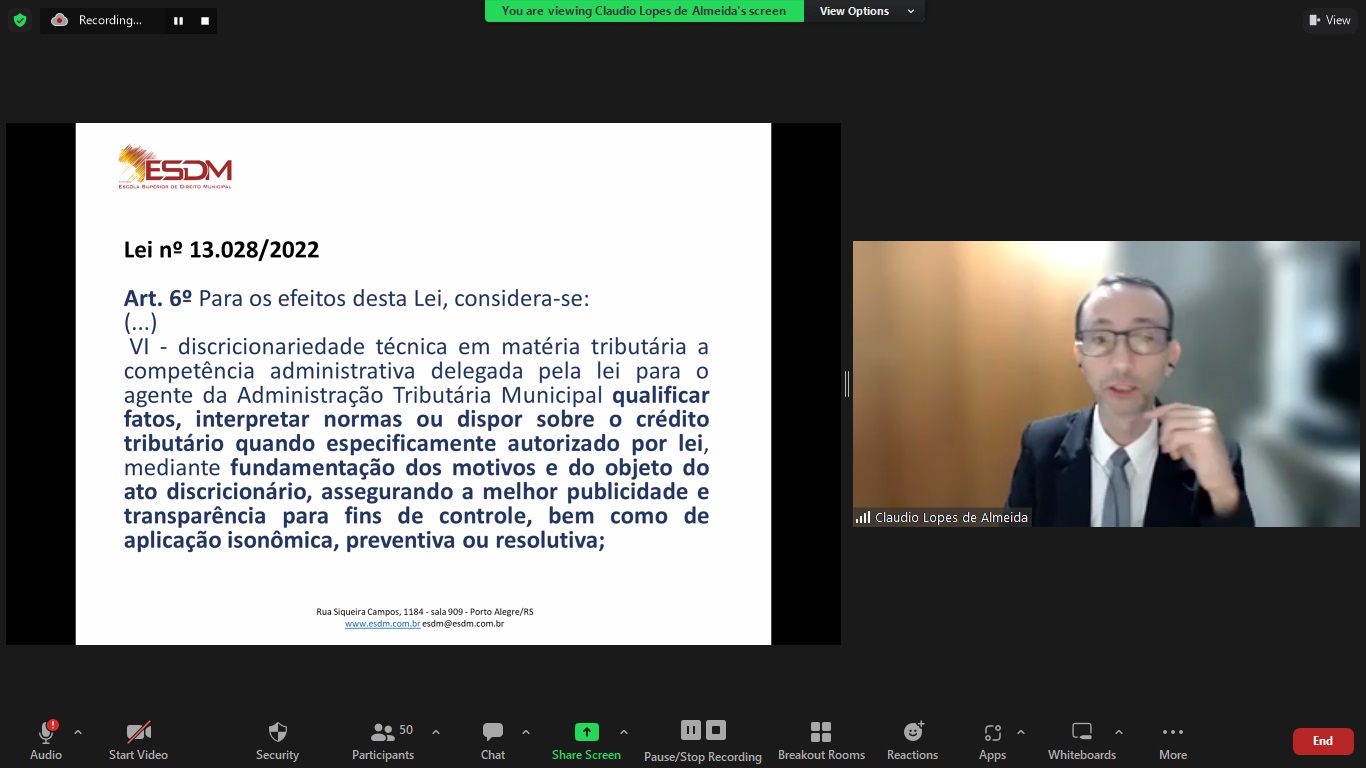This screenshot has width=1366, height=768.
Task: Expand the Apps options chevron
Action: pyautogui.click(x=1021, y=732)
